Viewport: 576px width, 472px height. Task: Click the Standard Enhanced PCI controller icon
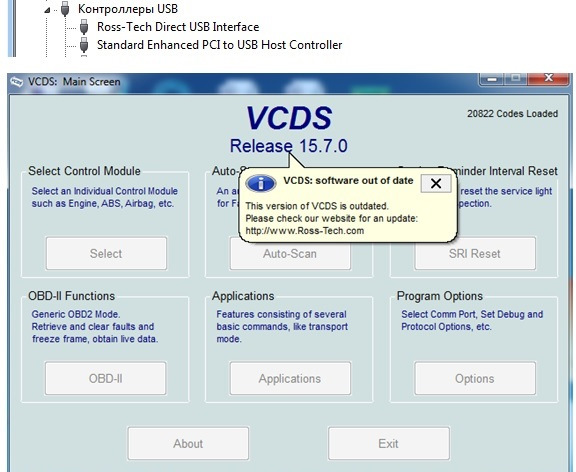(x=84, y=45)
